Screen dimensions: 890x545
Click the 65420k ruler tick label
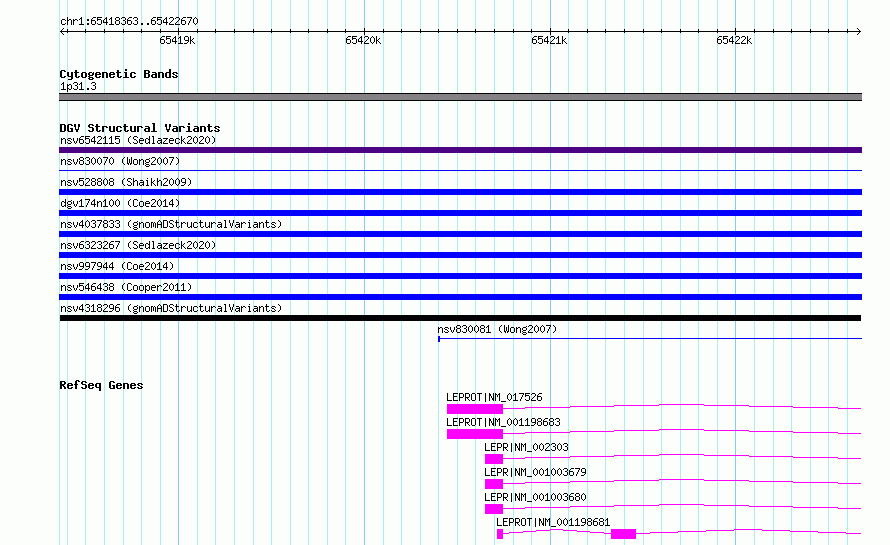pyautogui.click(x=363, y=40)
